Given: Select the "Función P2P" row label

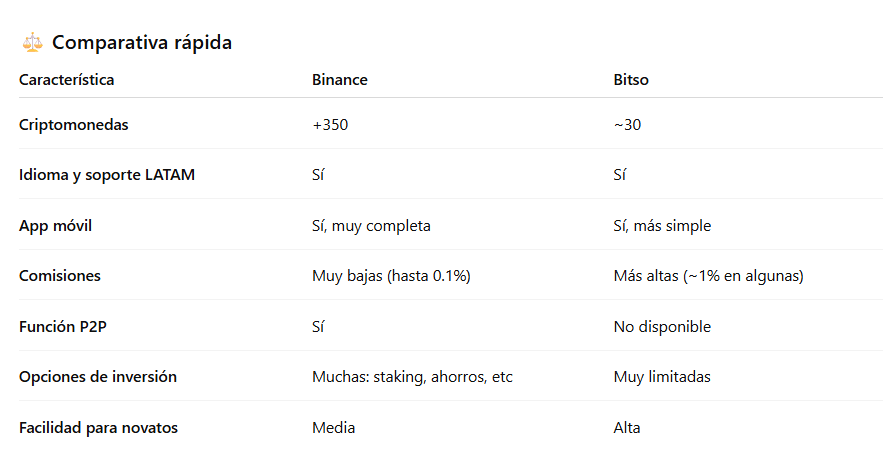Looking at the screenshot, I should click(x=63, y=327).
